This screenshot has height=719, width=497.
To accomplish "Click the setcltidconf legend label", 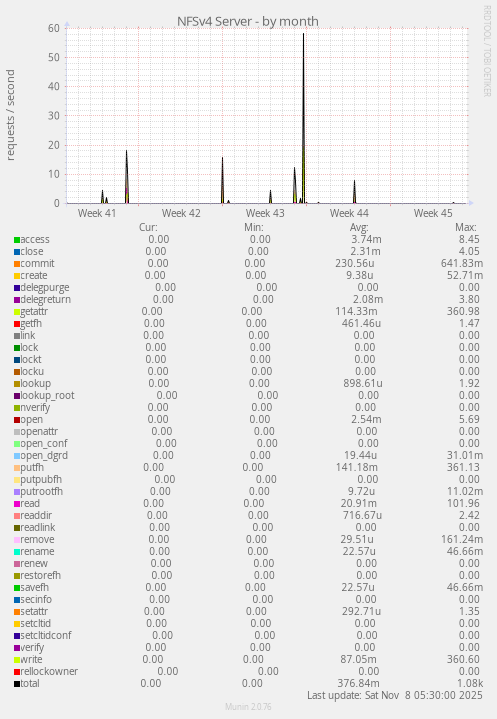I will [x=46, y=635].
